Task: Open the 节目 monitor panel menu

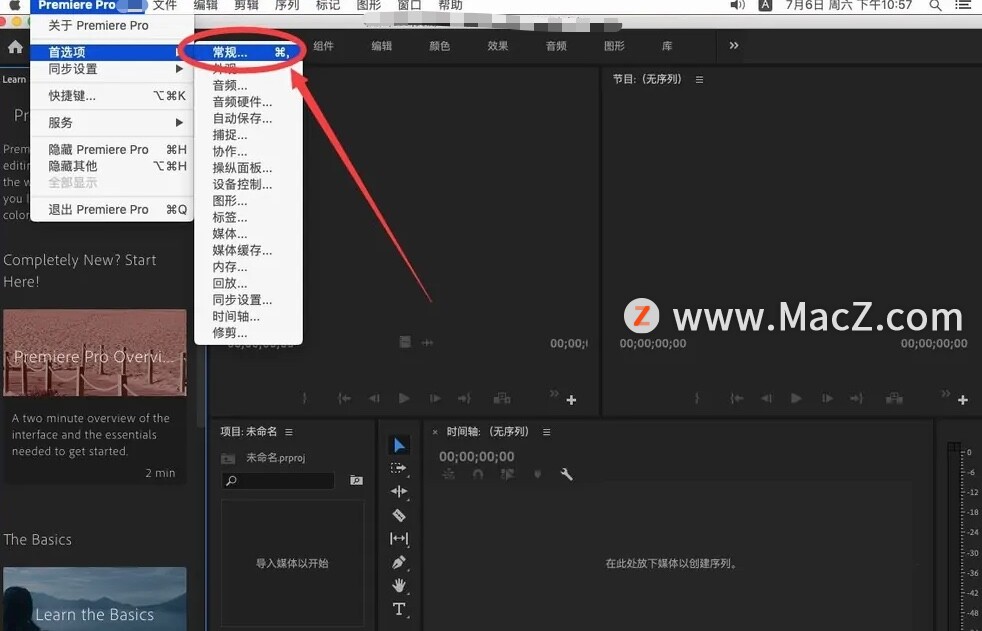Action: pyautogui.click(x=700, y=80)
